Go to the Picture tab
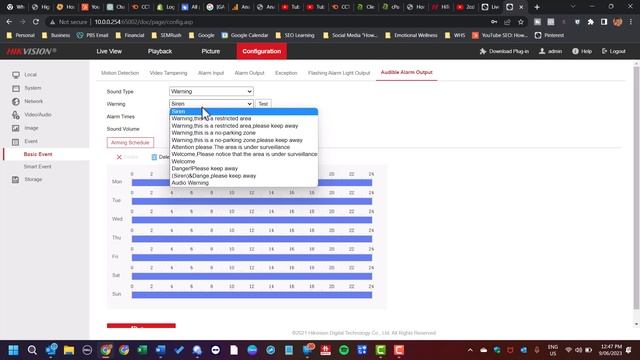This screenshot has width=640, height=360. pos(211,51)
